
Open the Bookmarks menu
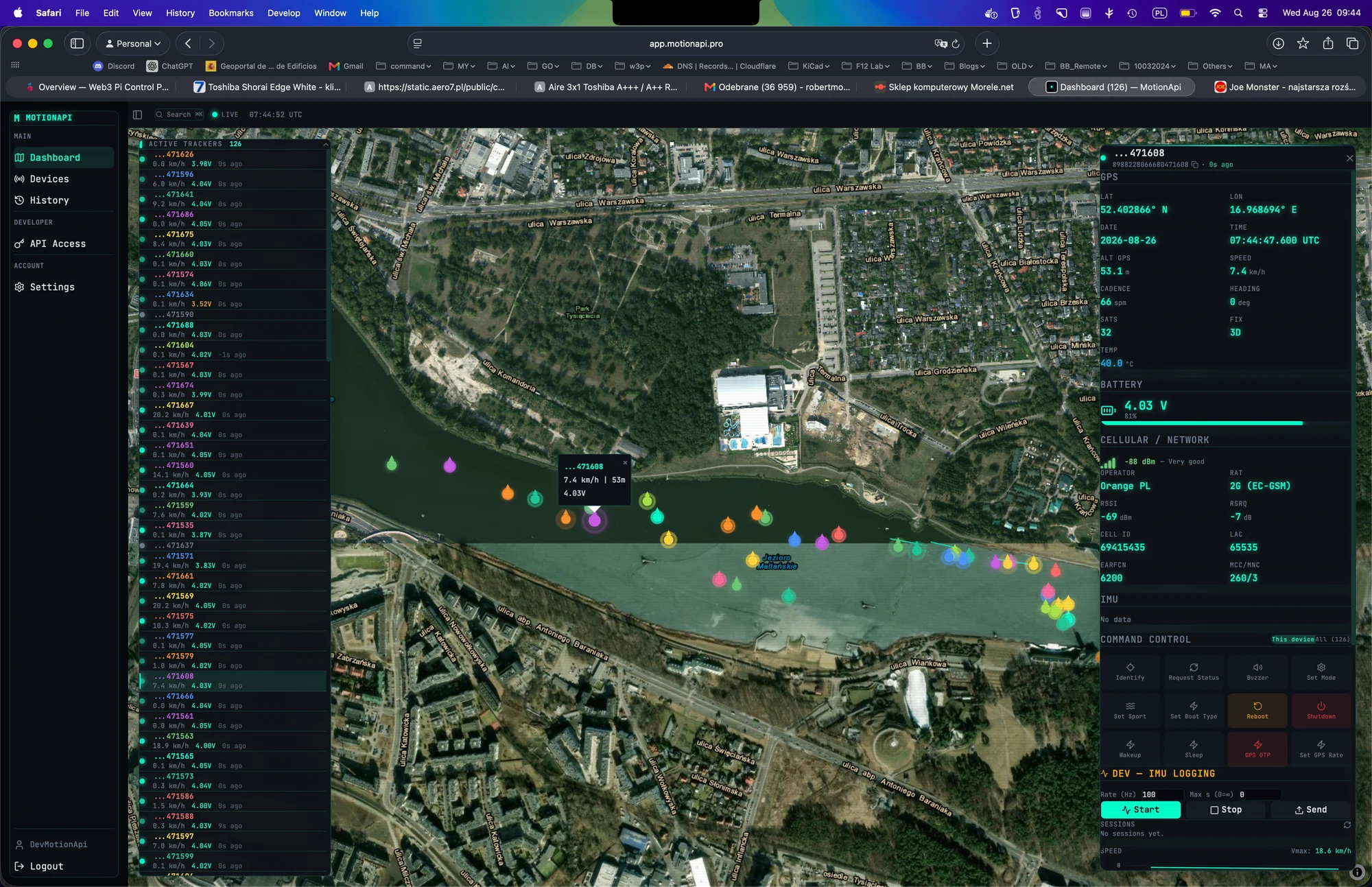[x=231, y=12]
